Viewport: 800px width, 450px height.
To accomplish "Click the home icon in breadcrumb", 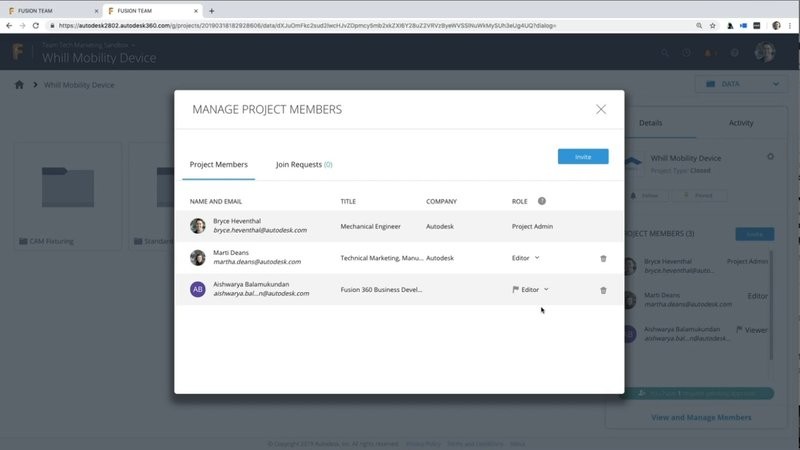I will 19,85.
